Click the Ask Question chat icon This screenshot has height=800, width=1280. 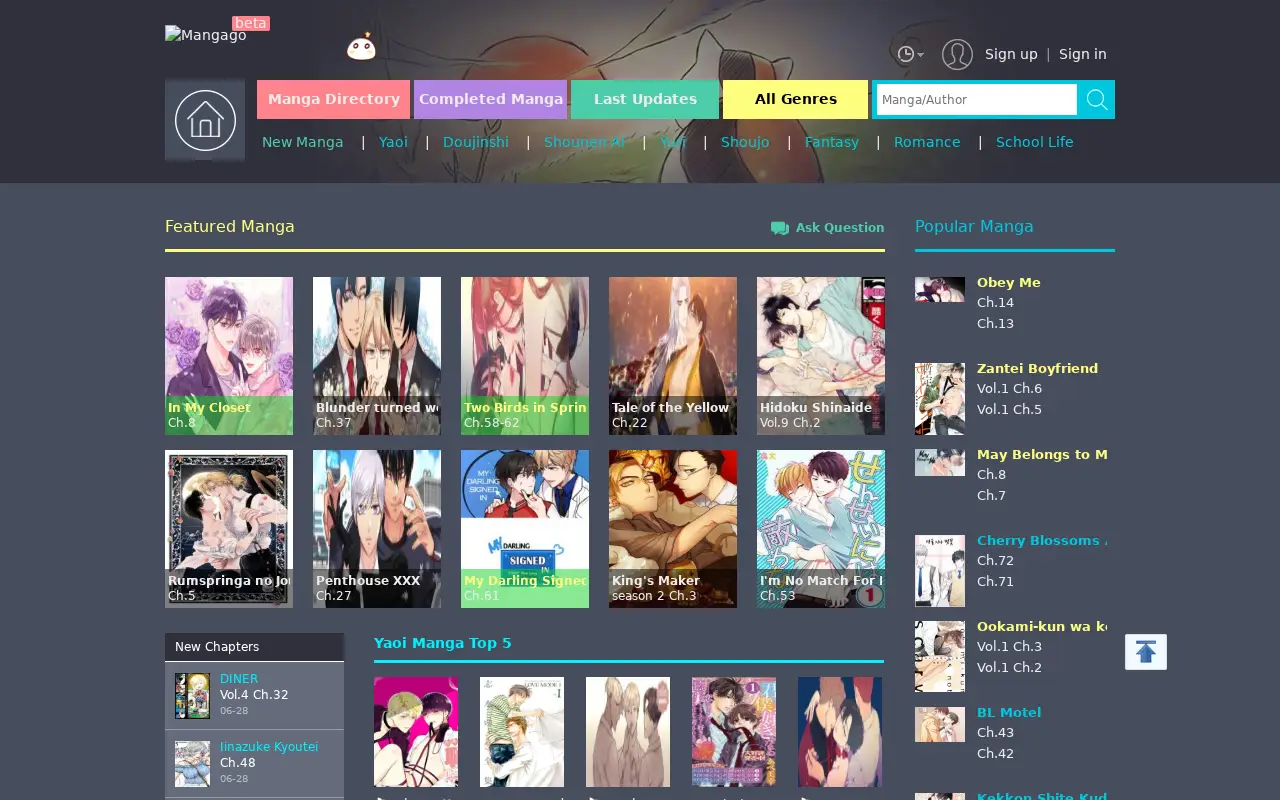pyautogui.click(x=780, y=228)
